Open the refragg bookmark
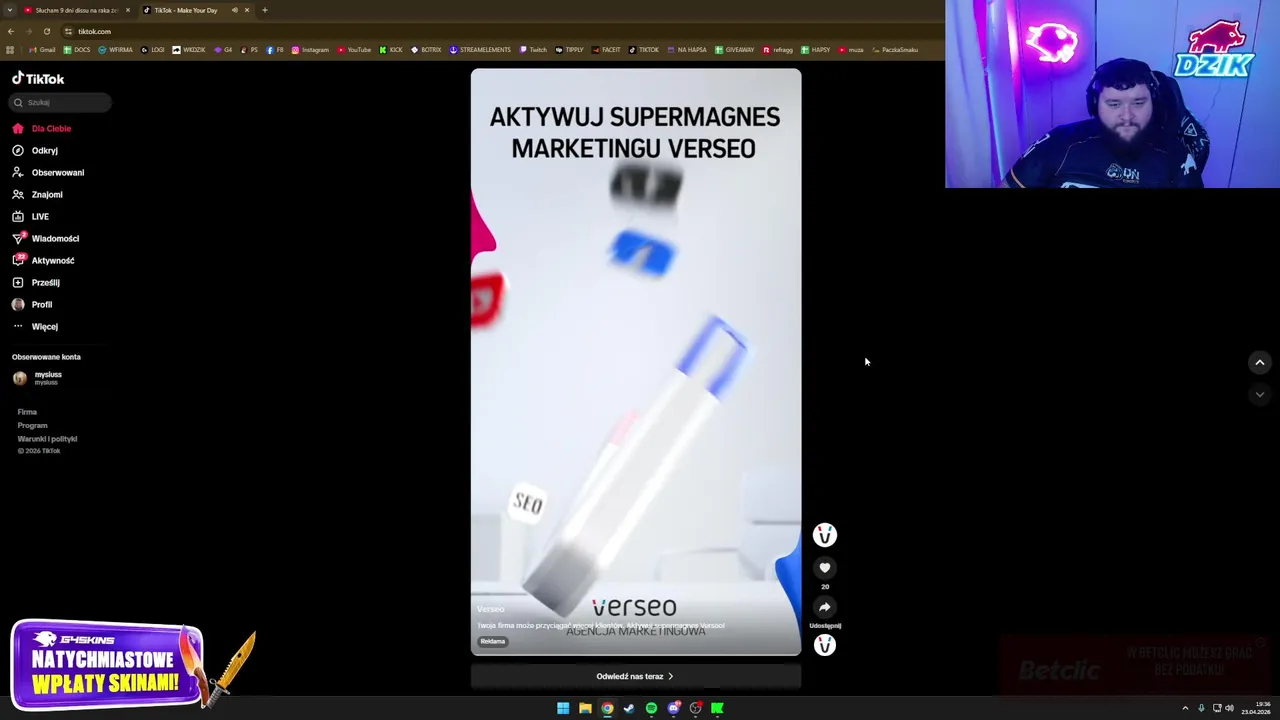 point(778,49)
